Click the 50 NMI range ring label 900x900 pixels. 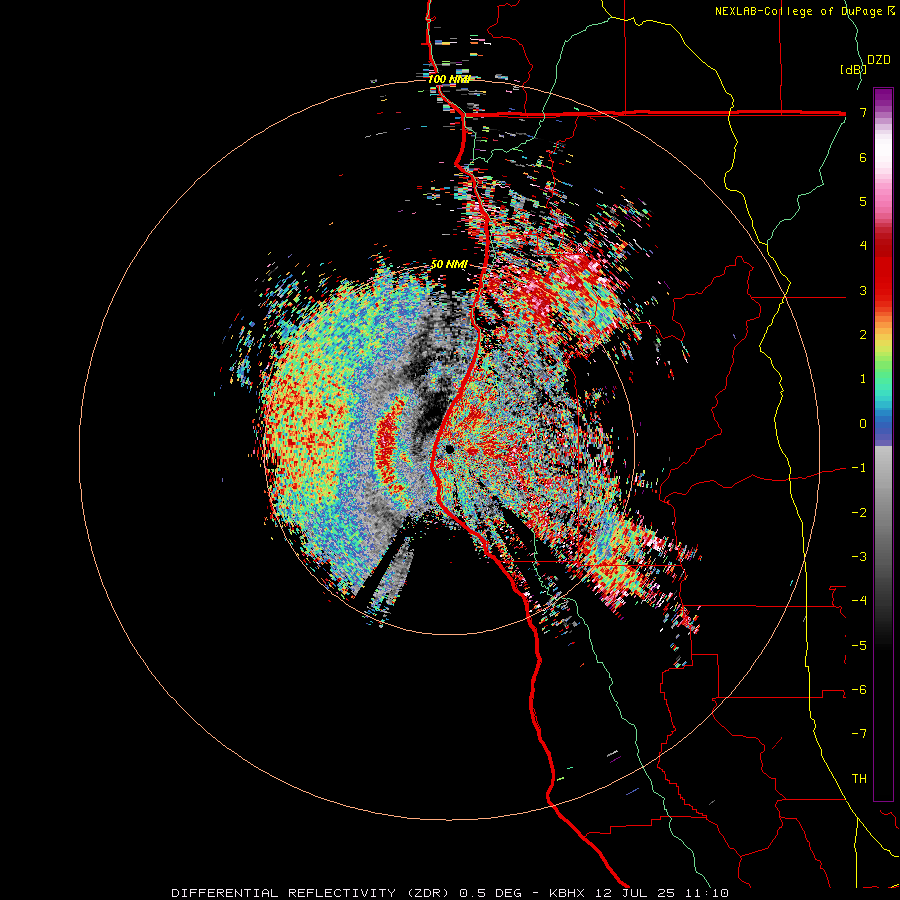(x=449, y=264)
